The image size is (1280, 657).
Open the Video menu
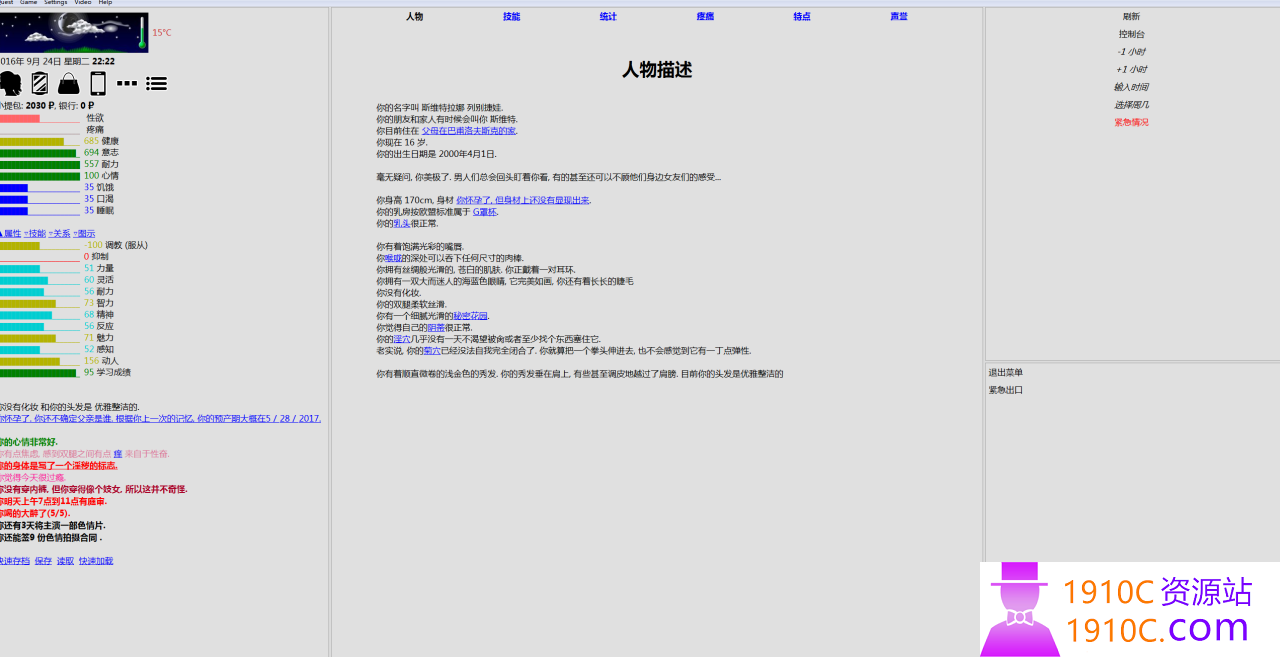[82, 2]
